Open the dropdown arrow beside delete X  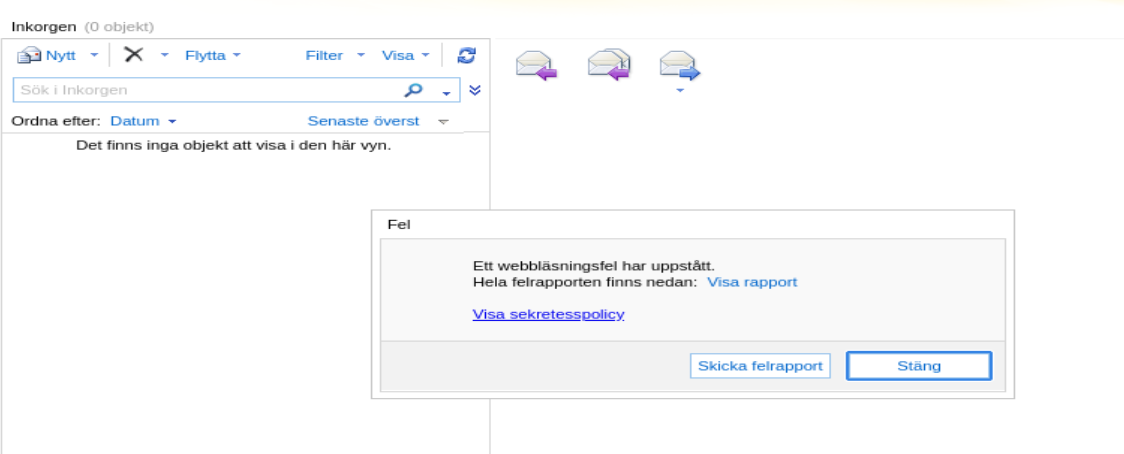pos(165,56)
